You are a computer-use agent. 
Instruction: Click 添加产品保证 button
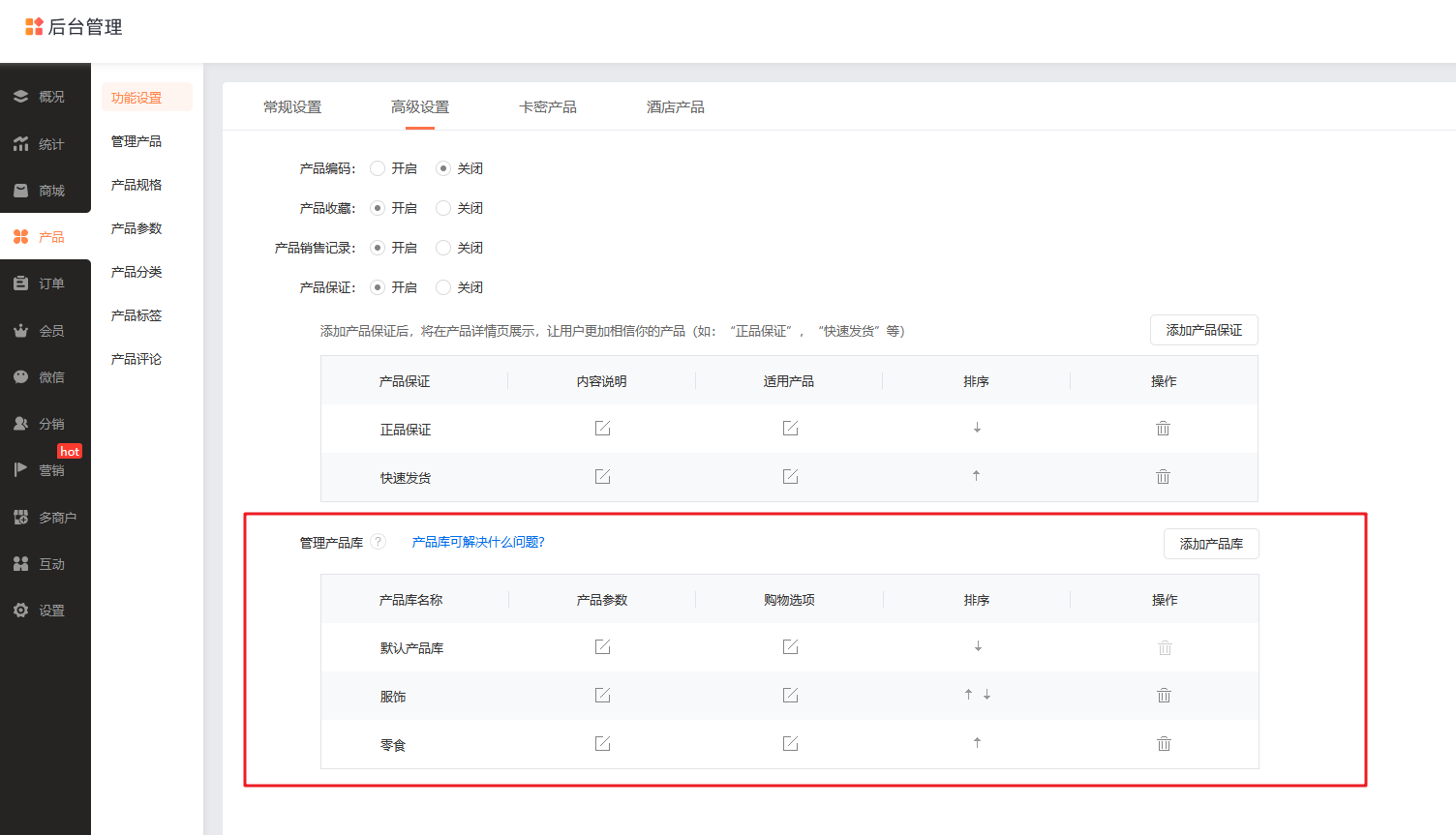coord(1204,330)
